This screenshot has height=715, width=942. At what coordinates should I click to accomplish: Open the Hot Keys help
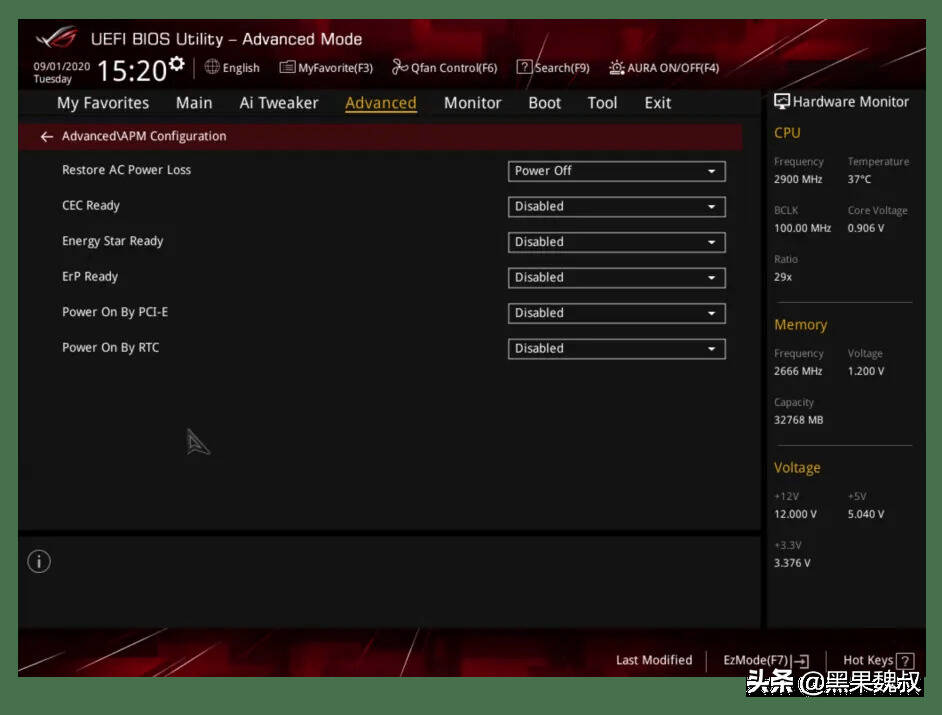[868, 660]
